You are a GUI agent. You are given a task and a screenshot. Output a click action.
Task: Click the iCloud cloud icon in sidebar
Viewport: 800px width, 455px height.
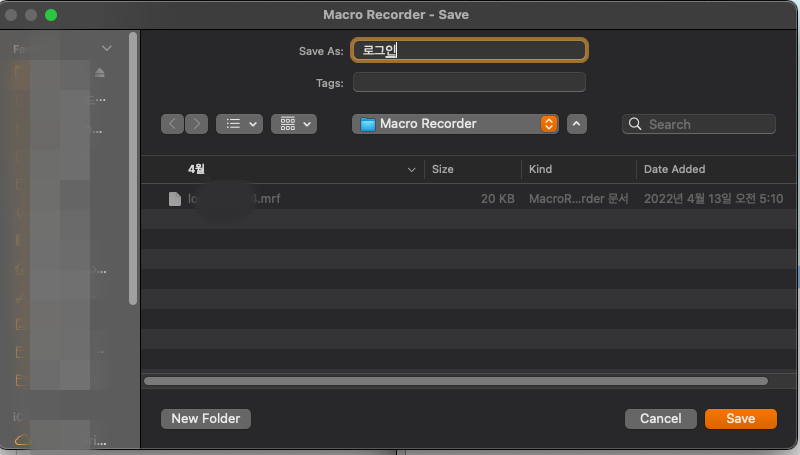22,439
